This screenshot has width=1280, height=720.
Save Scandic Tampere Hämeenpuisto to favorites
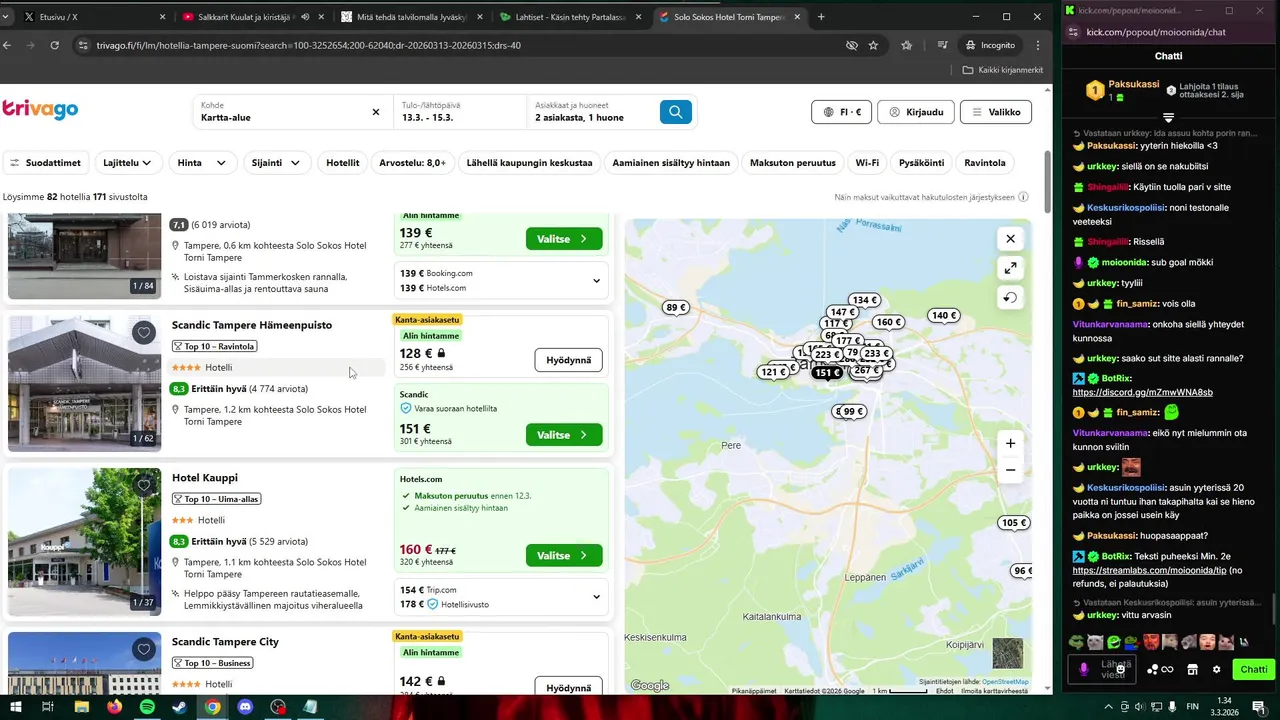tap(144, 333)
